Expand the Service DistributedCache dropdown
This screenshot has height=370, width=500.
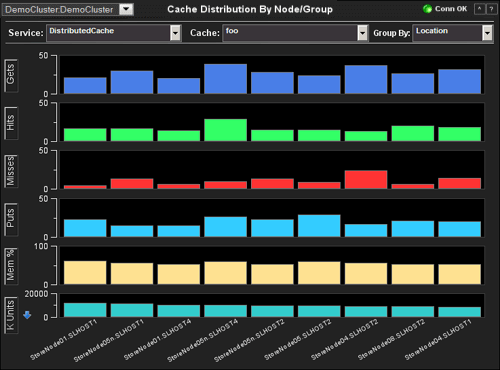click(175, 33)
